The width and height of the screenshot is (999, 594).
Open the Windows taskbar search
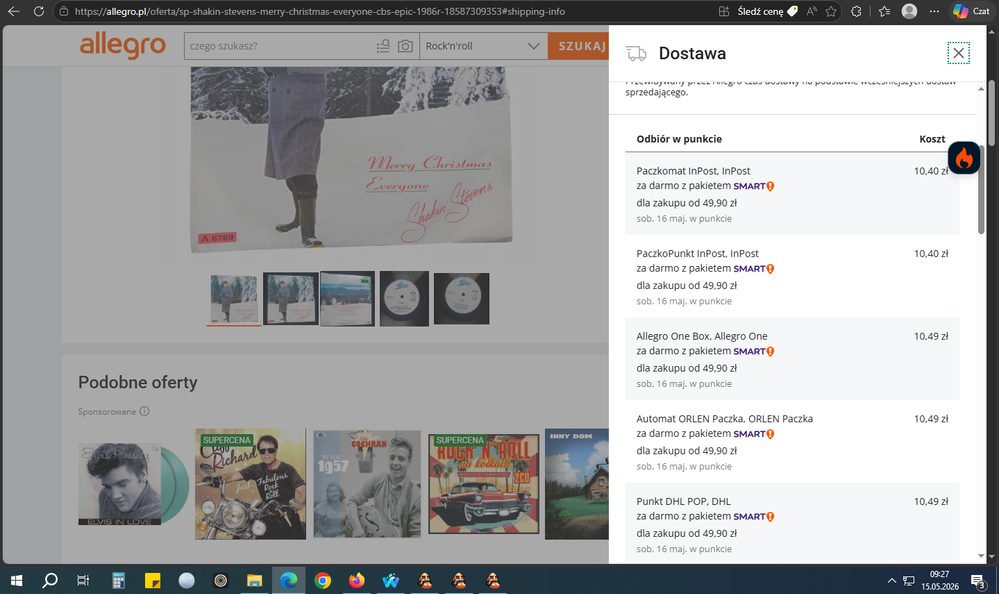pos(50,580)
